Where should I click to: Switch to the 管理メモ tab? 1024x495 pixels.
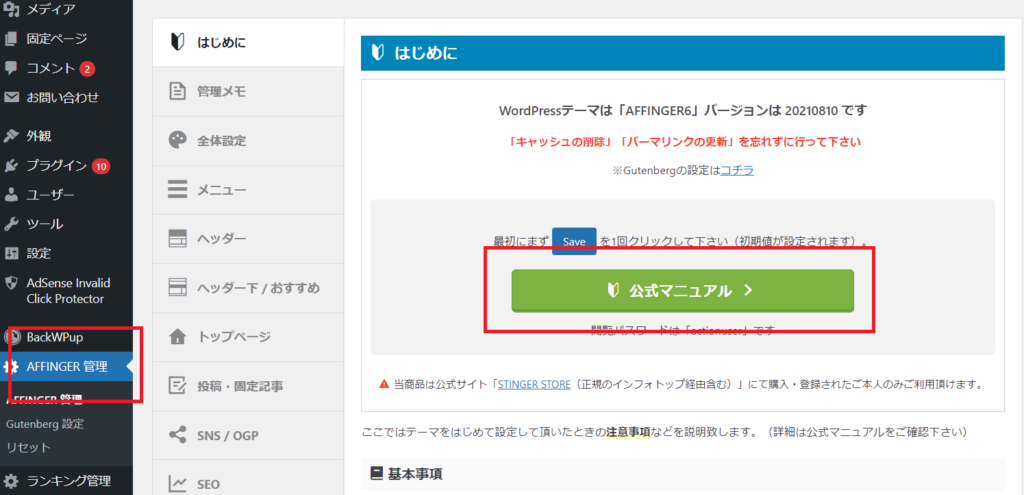tap(248, 91)
